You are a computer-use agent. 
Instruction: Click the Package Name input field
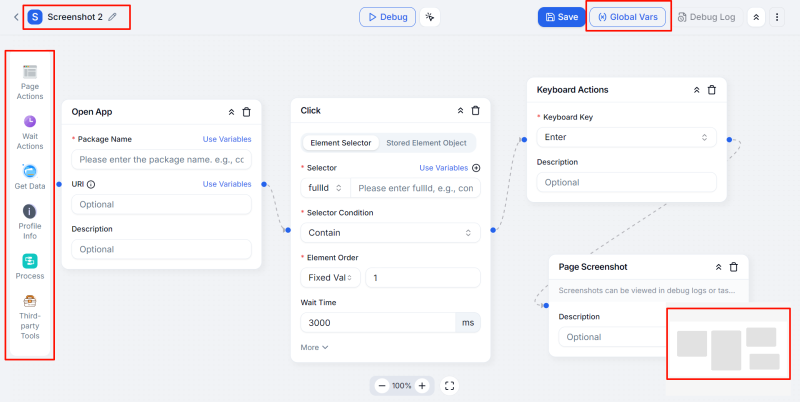pos(161,159)
